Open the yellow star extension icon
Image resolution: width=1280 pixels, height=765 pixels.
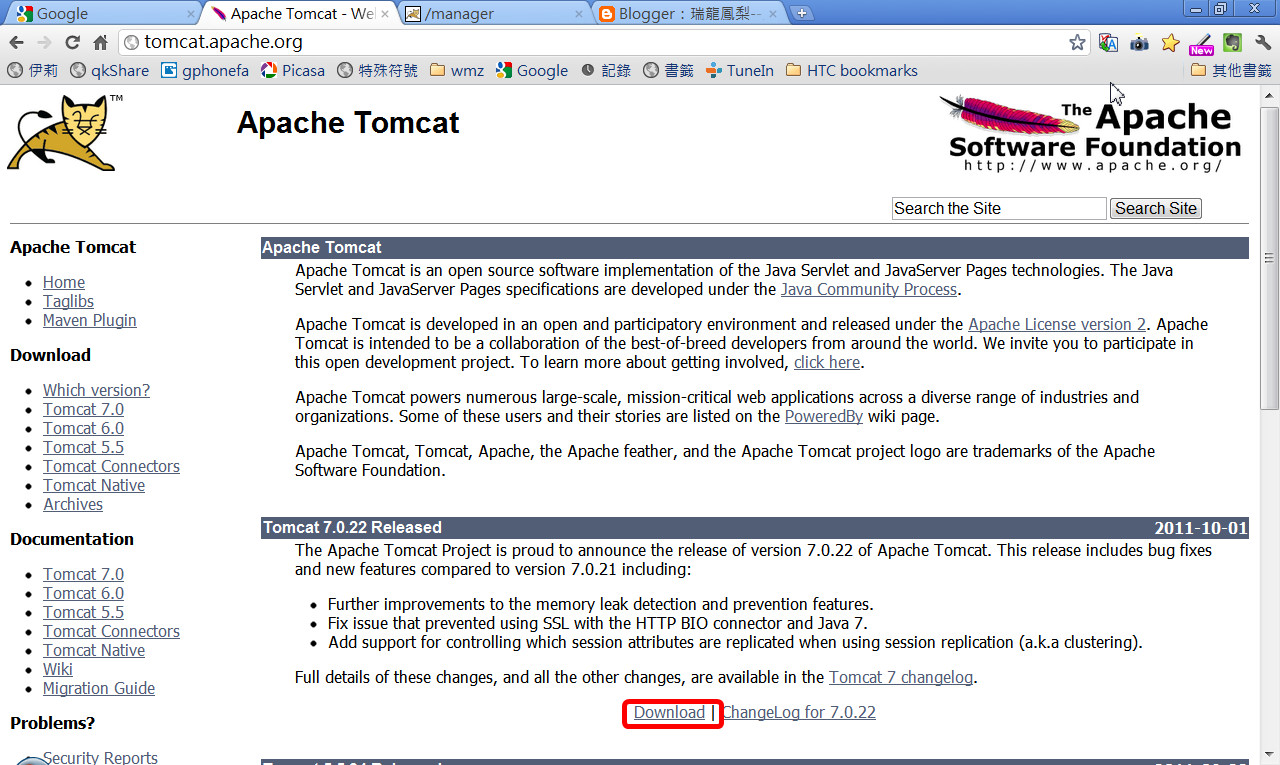[1170, 42]
